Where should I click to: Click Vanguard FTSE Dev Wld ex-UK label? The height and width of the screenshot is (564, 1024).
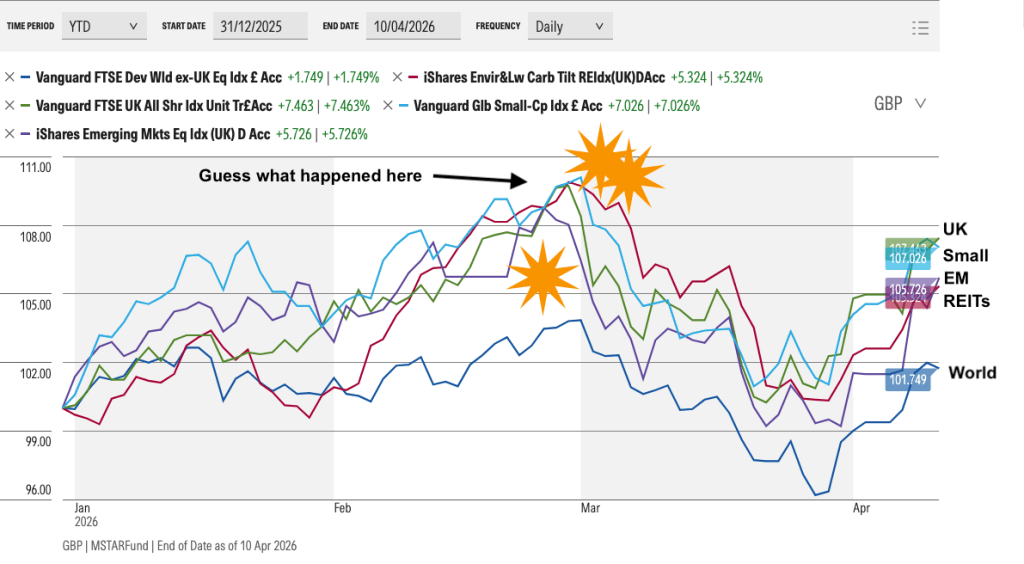pos(158,76)
